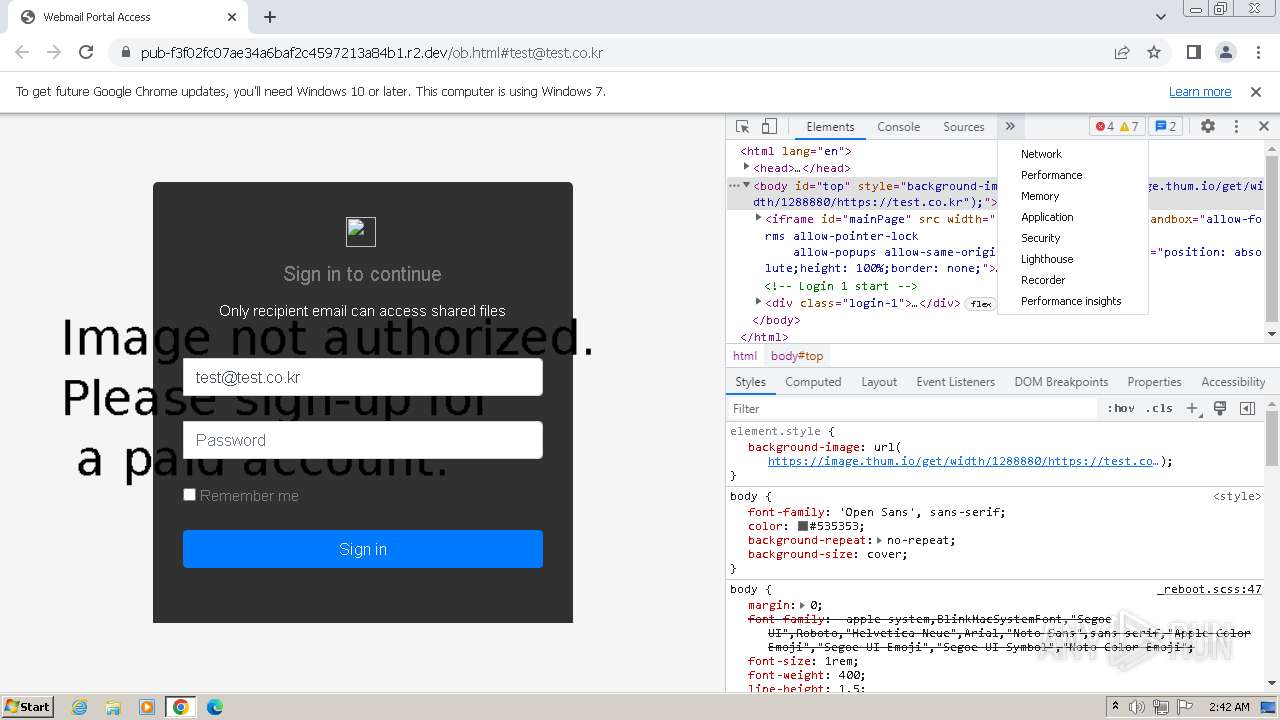The width and height of the screenshot is (1280, 720).
Task: Open a new browser tab
Action: [270, 17]
